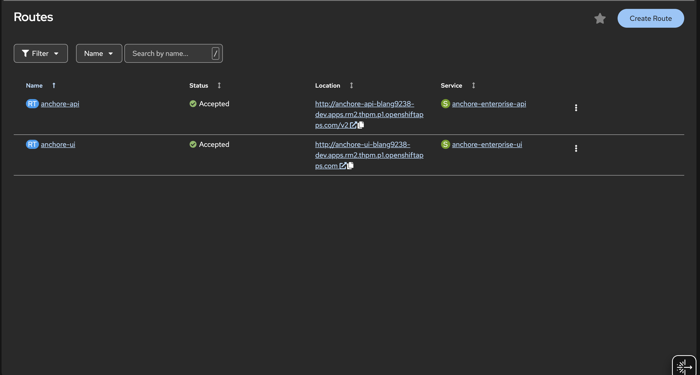This screenshot has height=375, width=700.
Task: Open the Name search-type dropdown
Action: [99, 54]
